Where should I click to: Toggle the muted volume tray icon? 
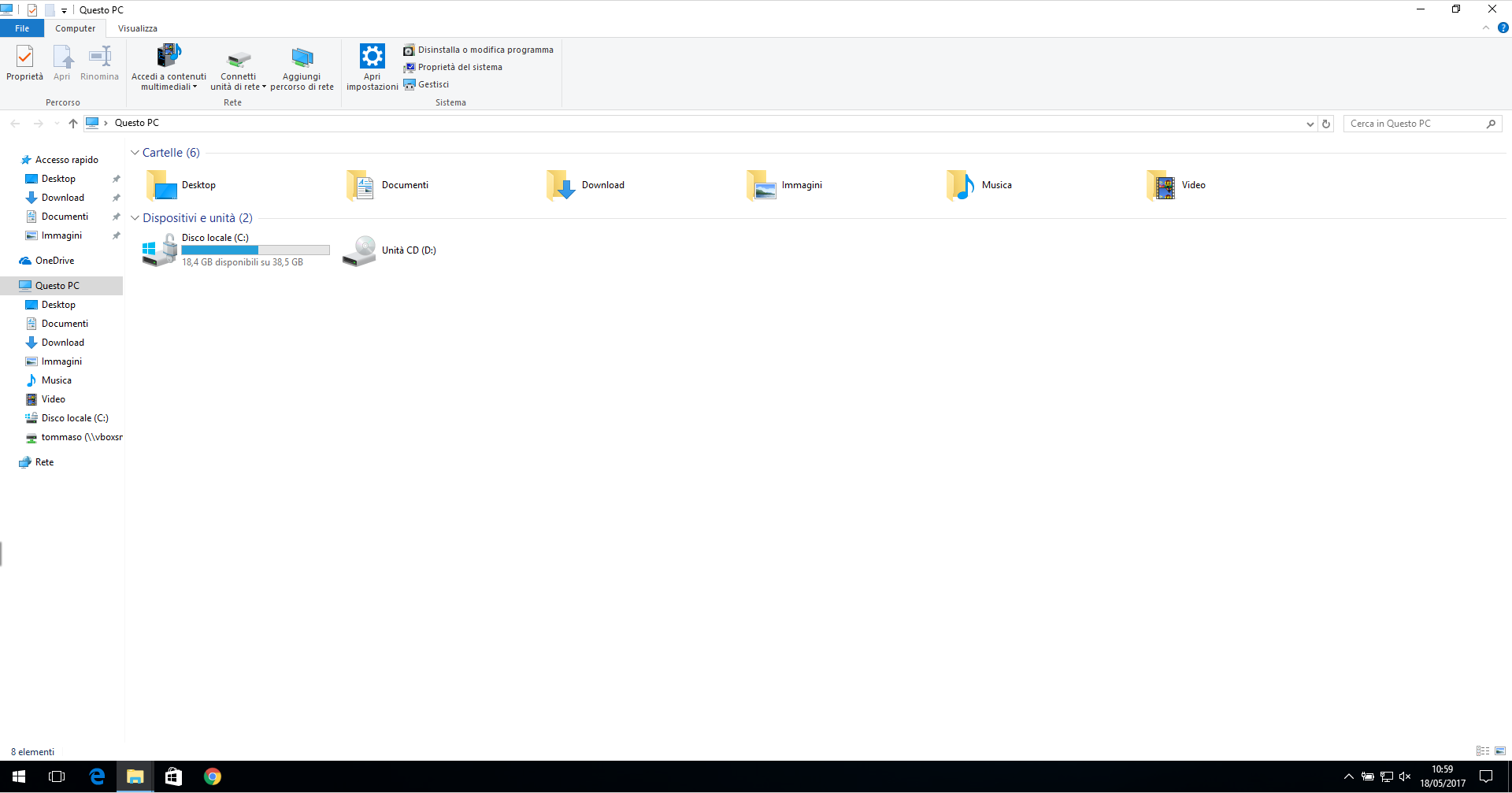1405,776
